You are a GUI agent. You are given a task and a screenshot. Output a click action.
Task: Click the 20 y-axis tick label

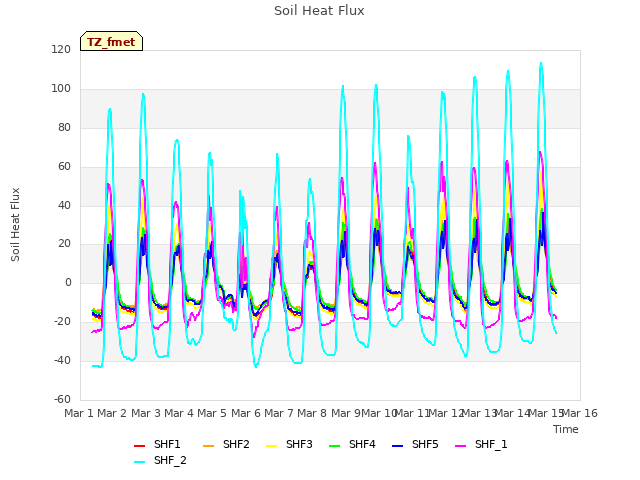(x=64, y=244)
